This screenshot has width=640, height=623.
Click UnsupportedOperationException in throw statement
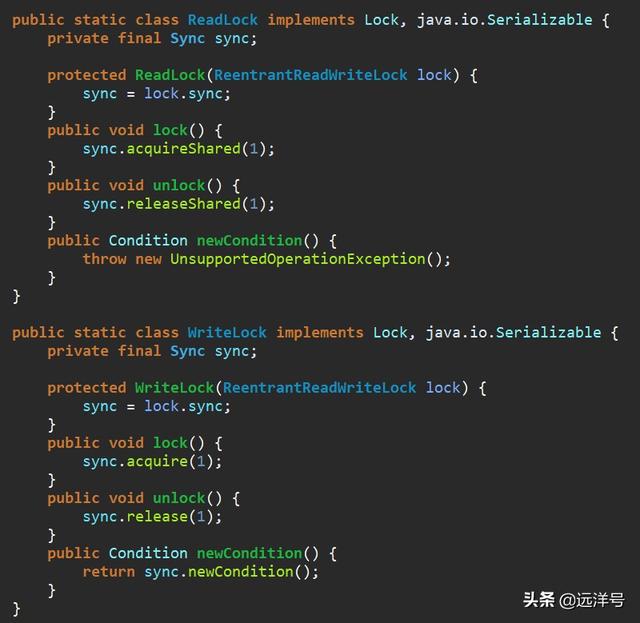[298, 259]
